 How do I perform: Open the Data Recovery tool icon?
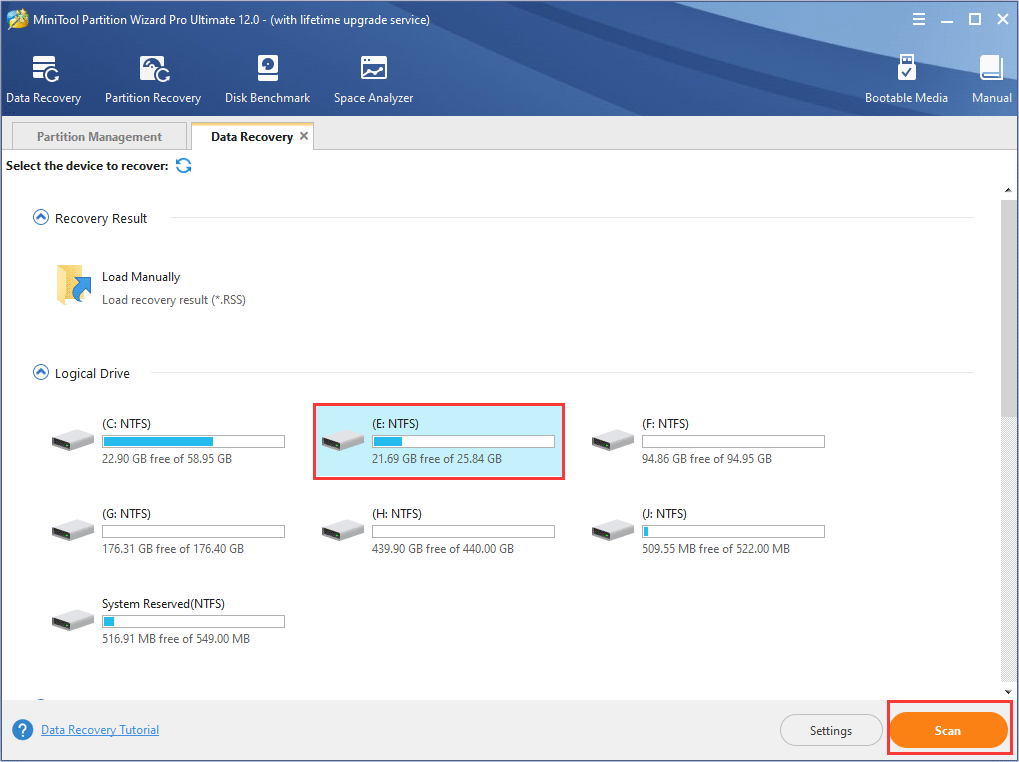click(45, 69)
